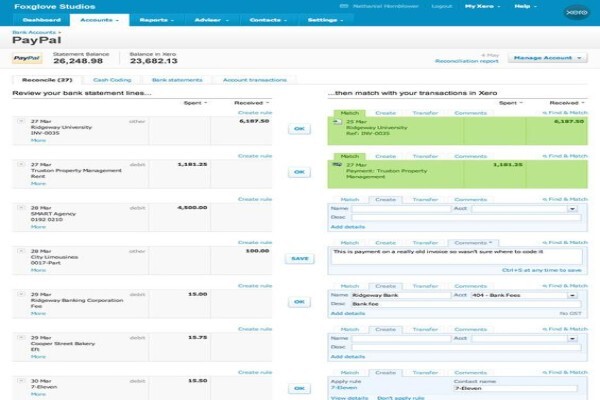Image resolution: width=600 pixels, height=400 pixels.
Task: Switch to the Account transactions tab
Action: 255,80
